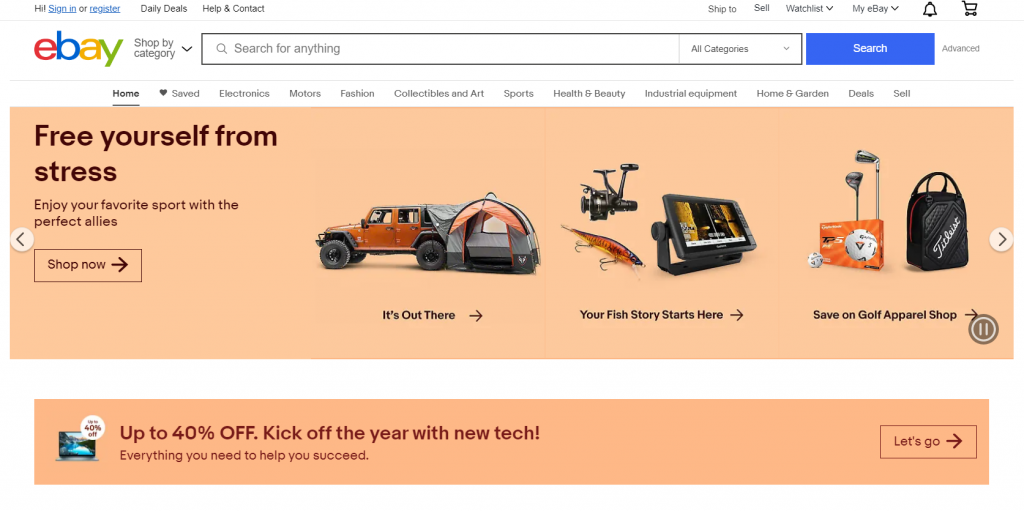The height and width of the screenshot is (511, 1024).
Task: Click the Shop now button
Action: click(x=88, y=265)
